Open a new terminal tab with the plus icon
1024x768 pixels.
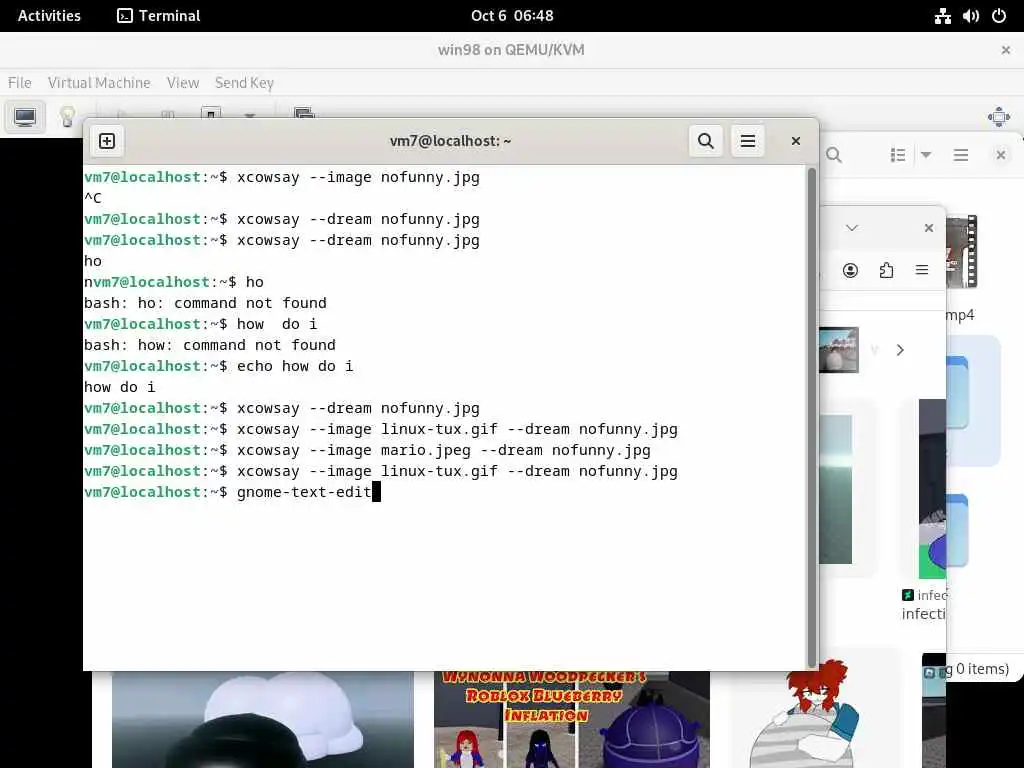coord(107,141)
